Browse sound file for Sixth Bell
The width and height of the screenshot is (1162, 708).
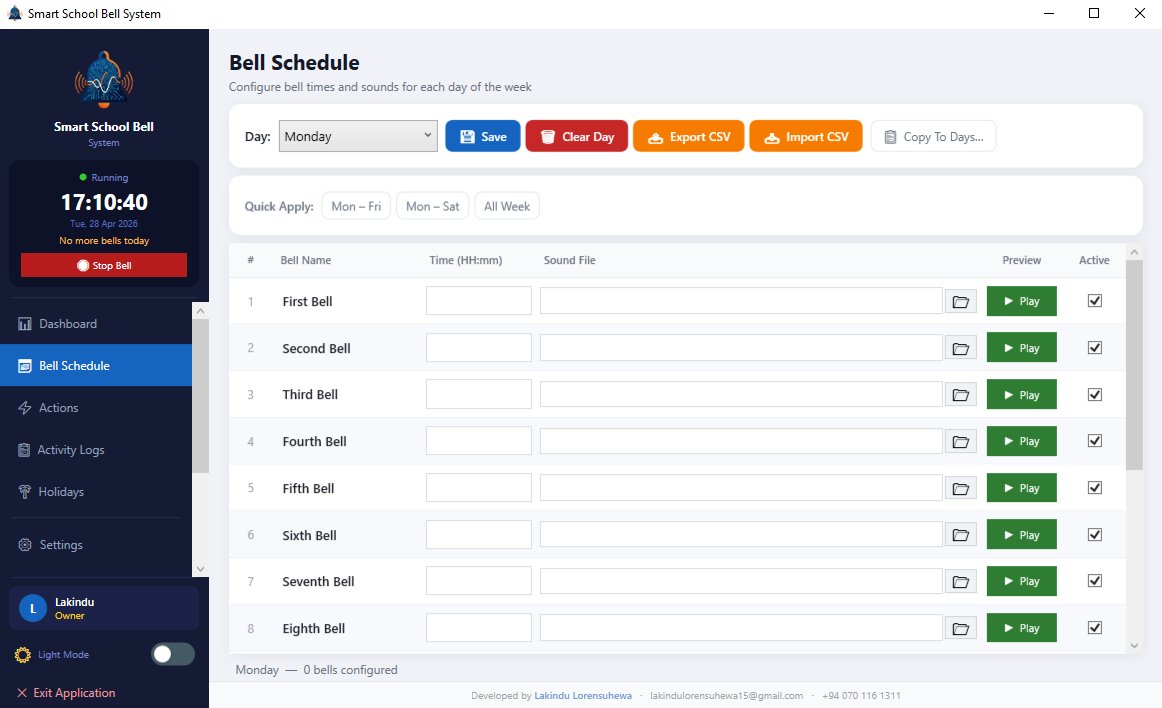(960, 535)
